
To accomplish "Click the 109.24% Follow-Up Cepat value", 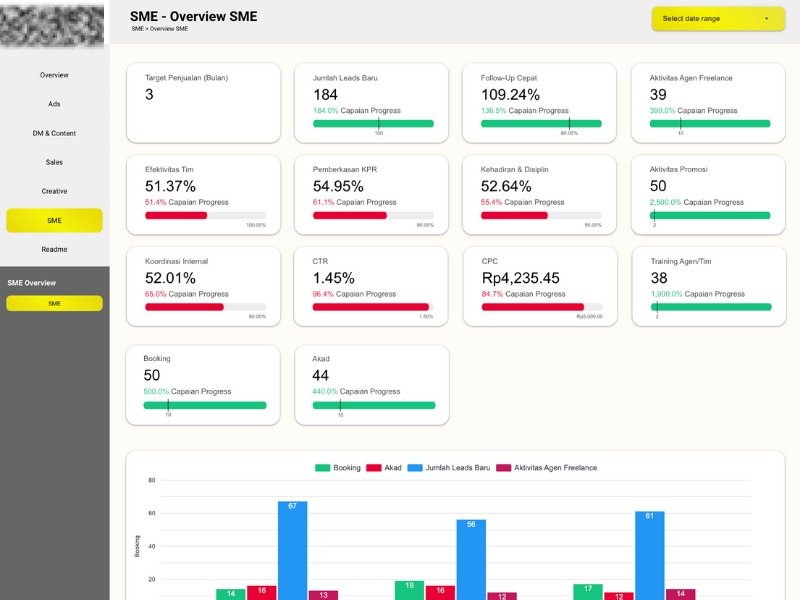I will coord(510,95).
